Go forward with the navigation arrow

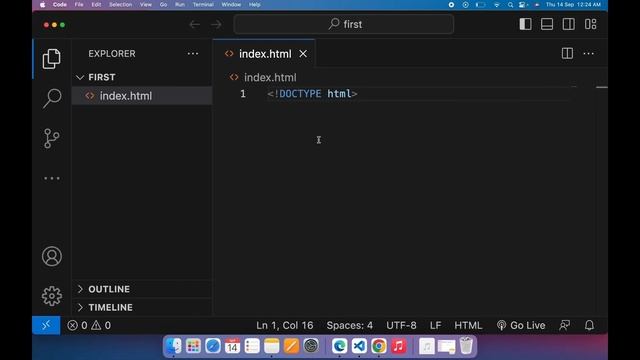pos(216,24)
